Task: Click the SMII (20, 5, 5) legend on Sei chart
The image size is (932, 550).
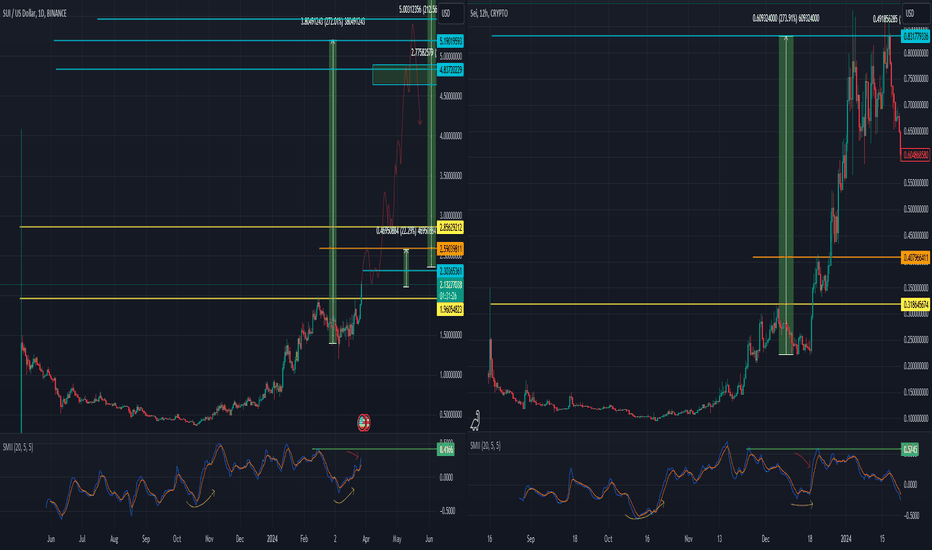Action: [x=485, y=445]
